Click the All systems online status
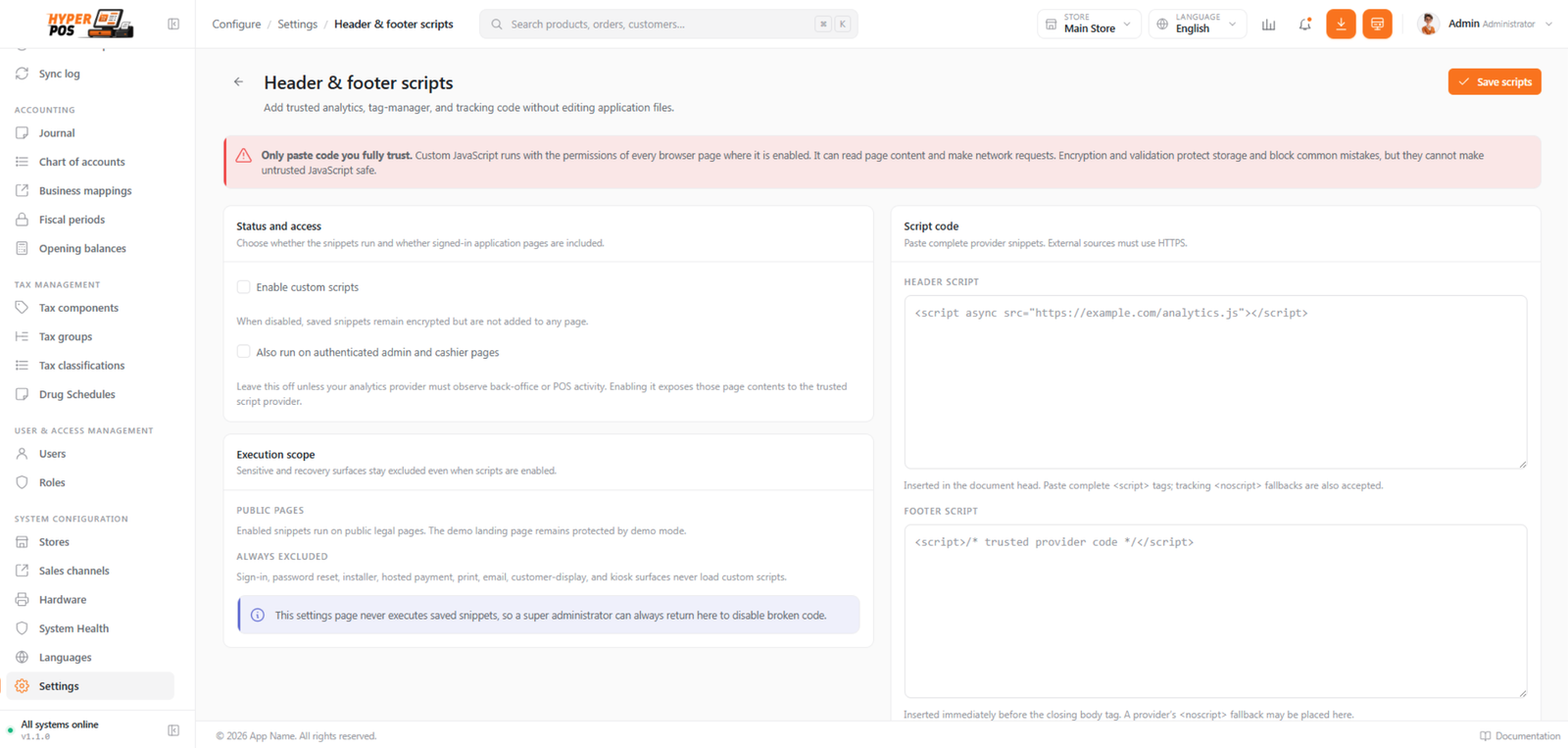 60,724
